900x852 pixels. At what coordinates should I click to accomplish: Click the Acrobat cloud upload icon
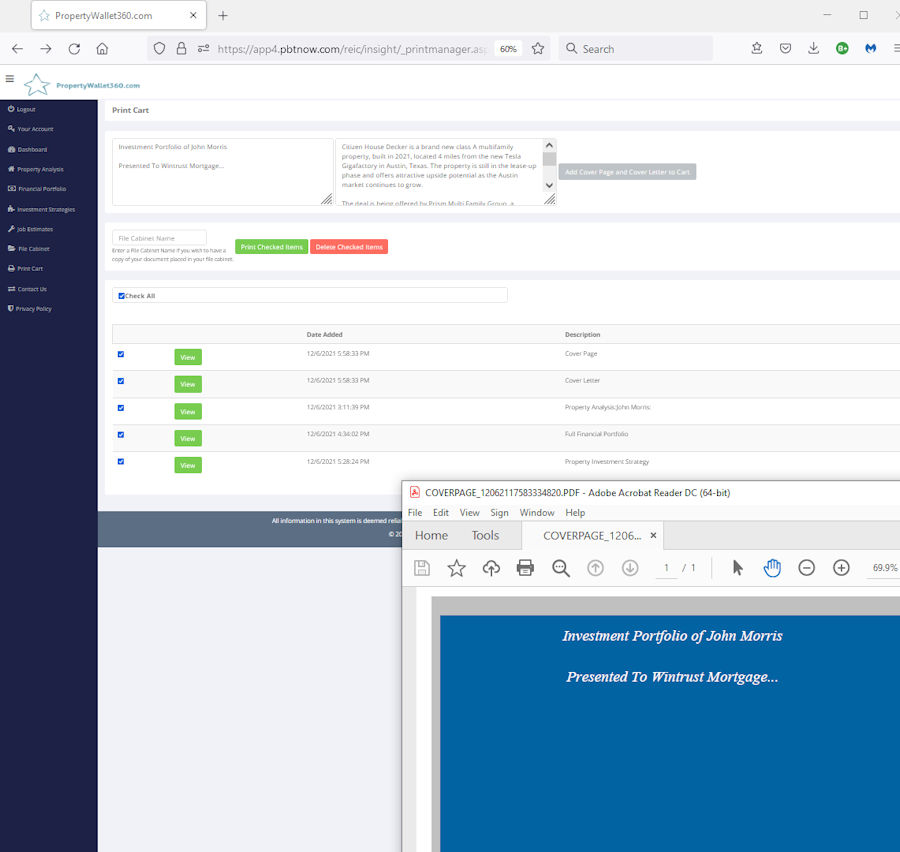[491, 568]
